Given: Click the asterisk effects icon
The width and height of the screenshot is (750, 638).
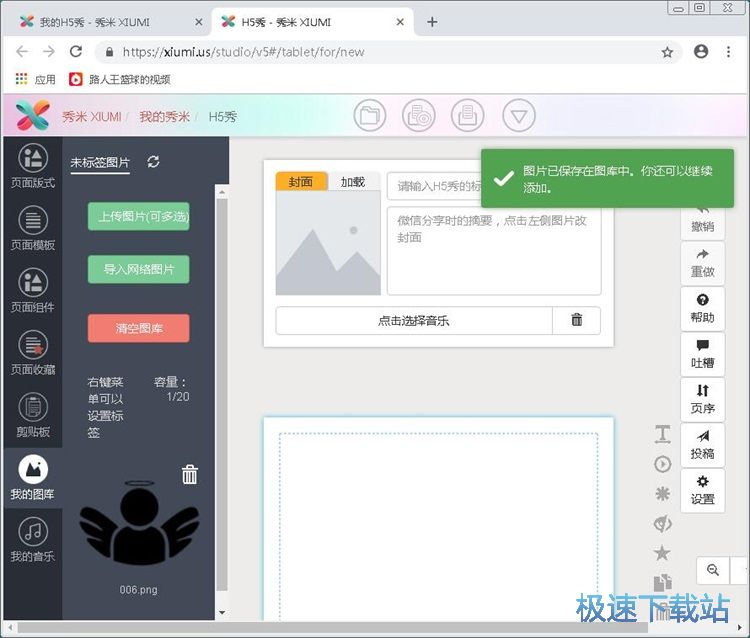Looking at the screenshot, I should (662, 494).
